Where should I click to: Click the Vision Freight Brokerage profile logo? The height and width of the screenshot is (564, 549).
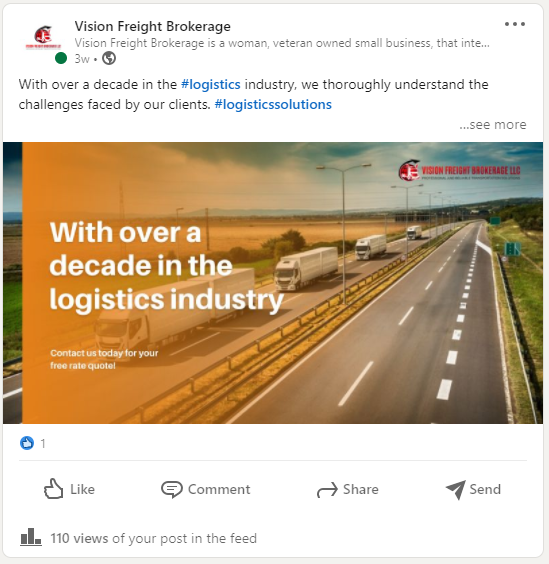(44, 37)
